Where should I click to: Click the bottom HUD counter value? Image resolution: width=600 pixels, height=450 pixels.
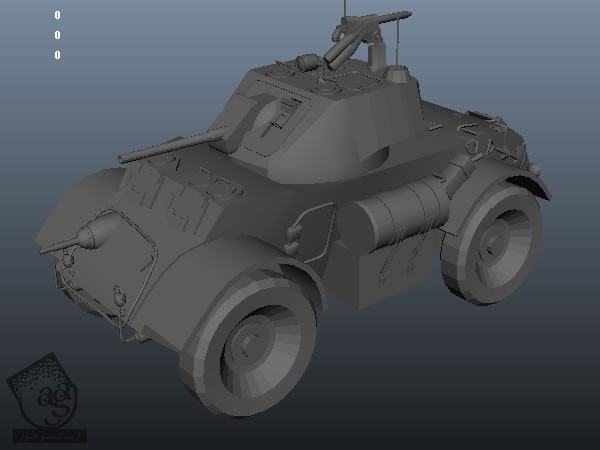click(57, 55)
